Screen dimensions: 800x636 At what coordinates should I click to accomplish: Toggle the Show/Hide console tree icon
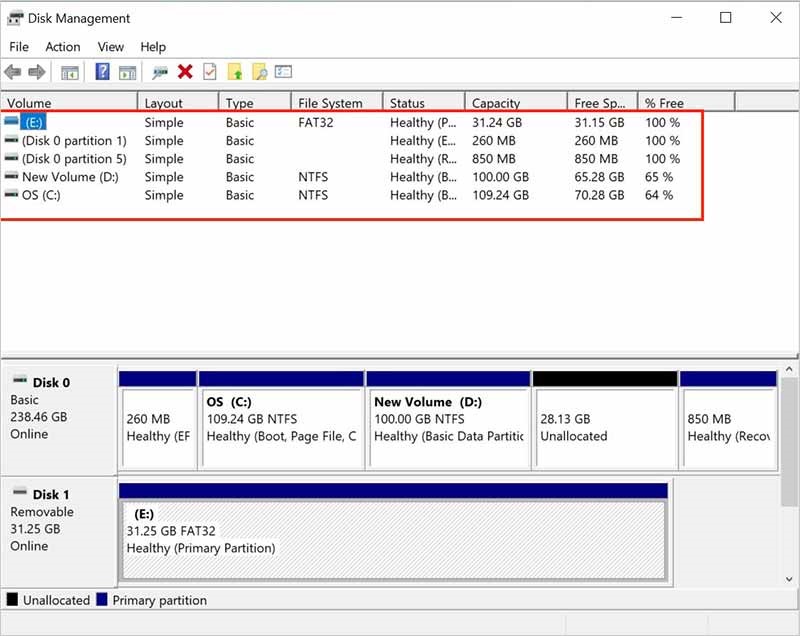(69, 71)
